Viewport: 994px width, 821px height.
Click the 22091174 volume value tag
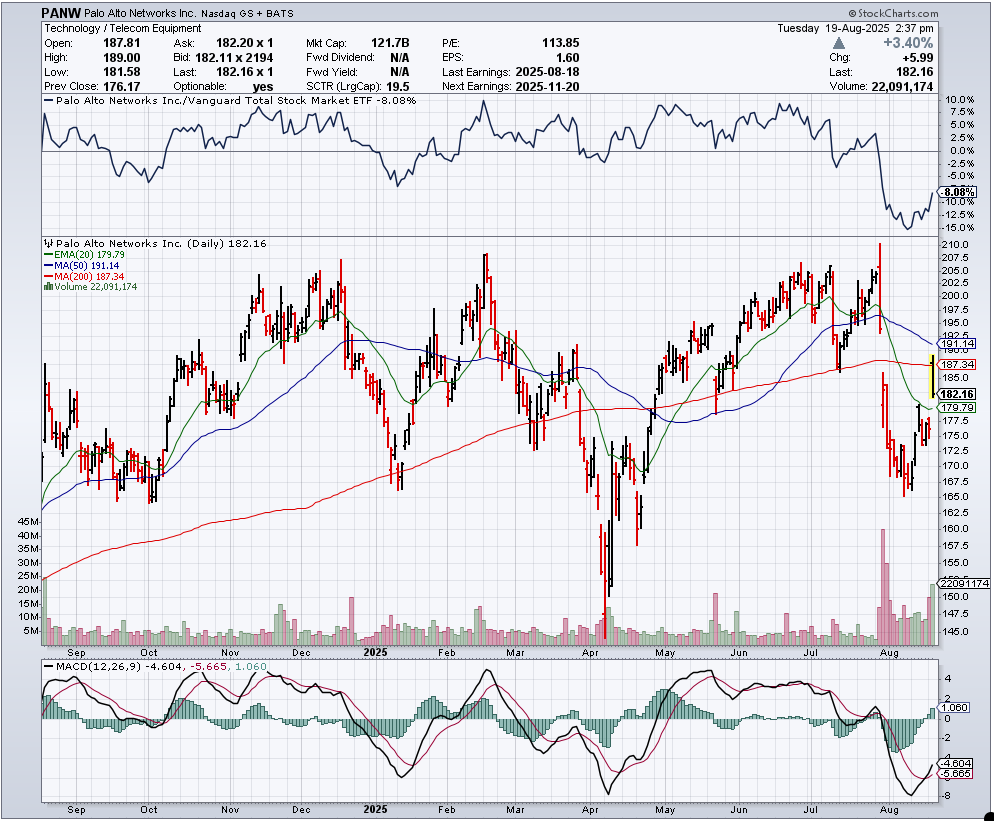pyautogui.click(x=963, y=583)
